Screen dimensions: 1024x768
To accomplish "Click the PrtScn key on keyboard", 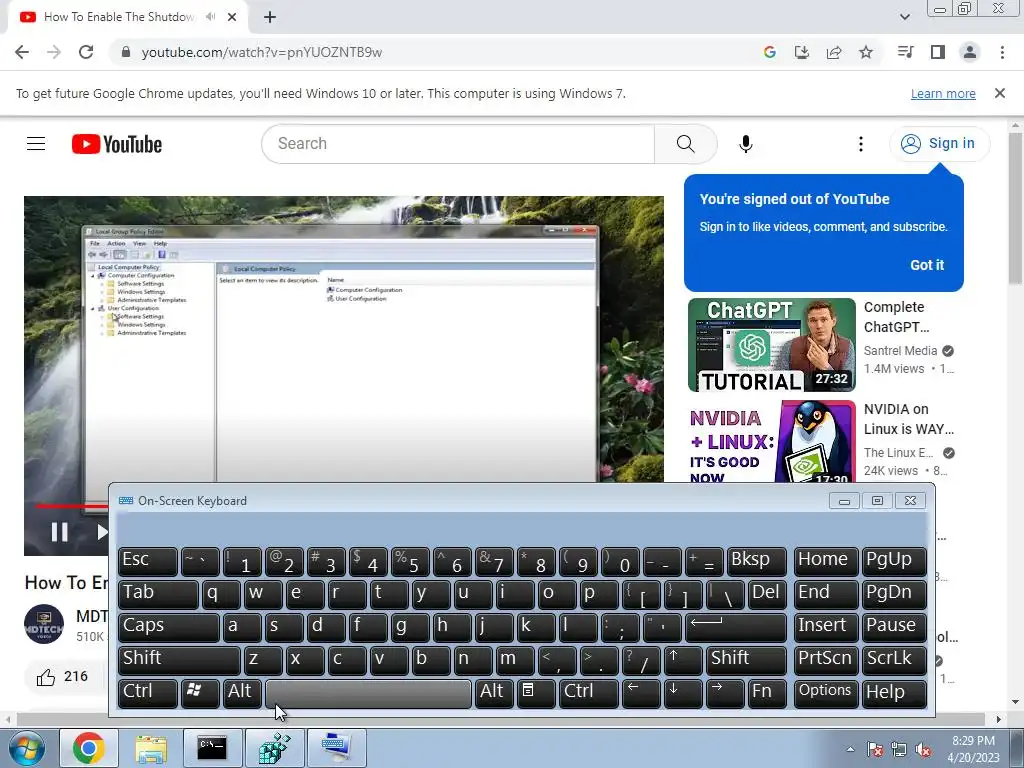I will coord(825,661).
